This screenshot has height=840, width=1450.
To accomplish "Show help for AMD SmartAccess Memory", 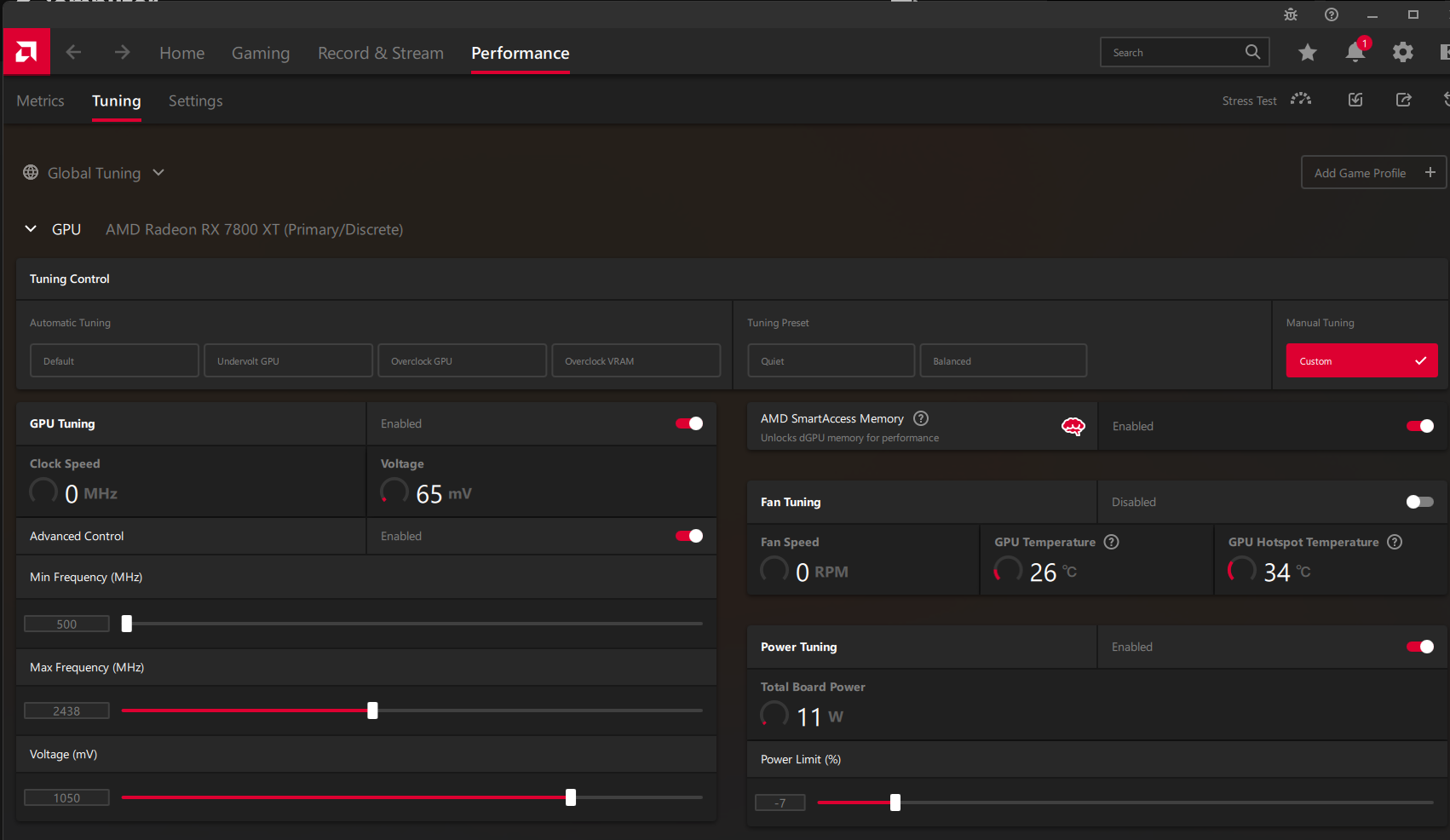I will [x=921, y=418].
